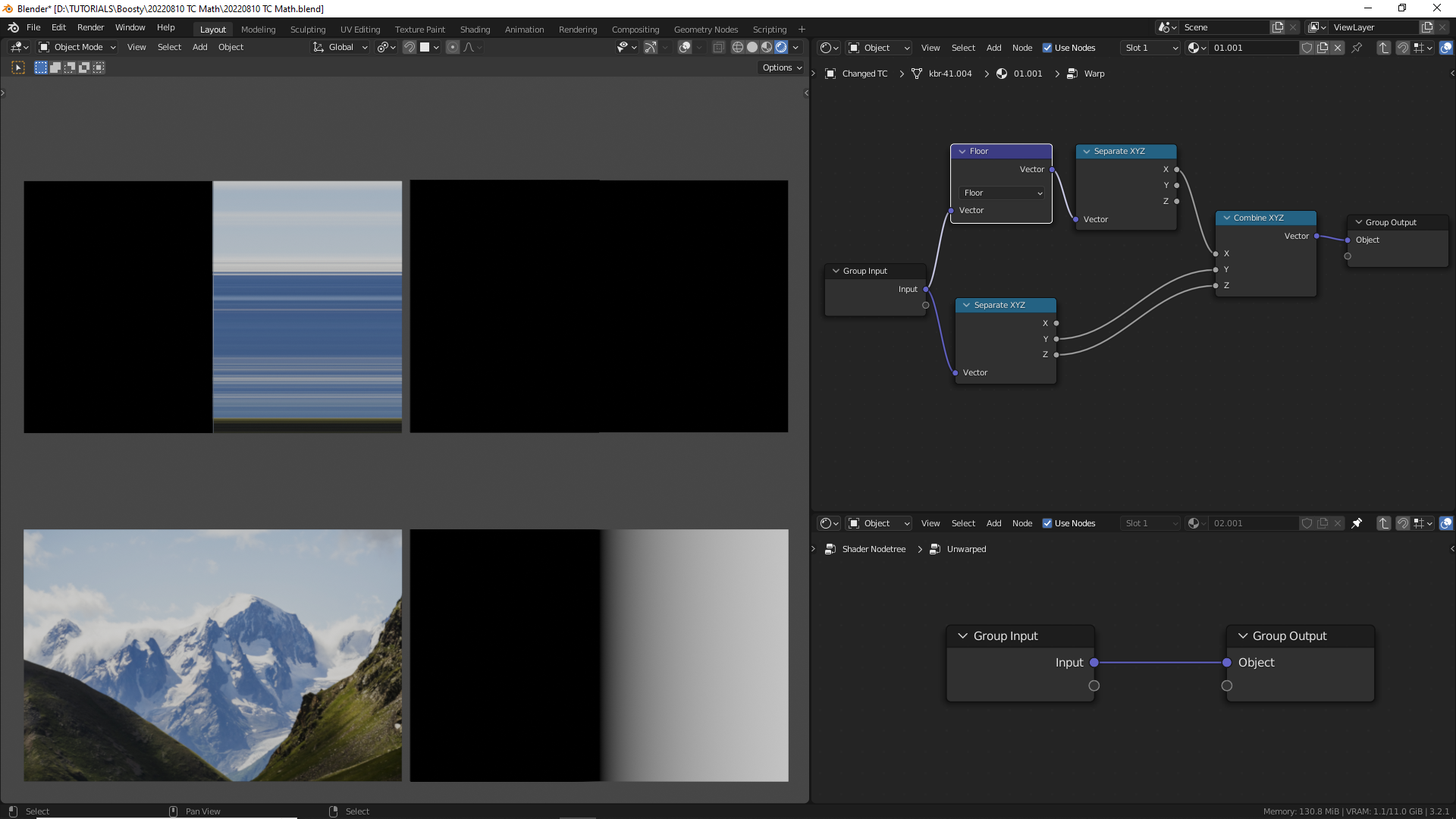Click the Object Mode dropdown icon
This screenshot has width=1456, height=819.
(x=113, y=47)
